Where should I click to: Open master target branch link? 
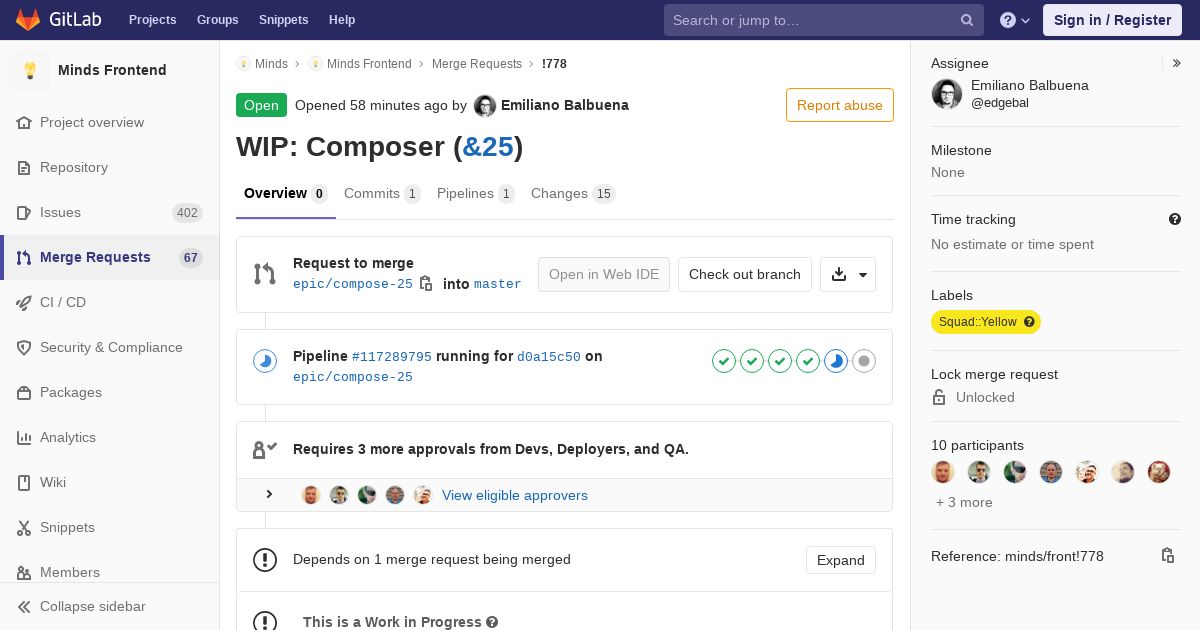pos(498,284)
